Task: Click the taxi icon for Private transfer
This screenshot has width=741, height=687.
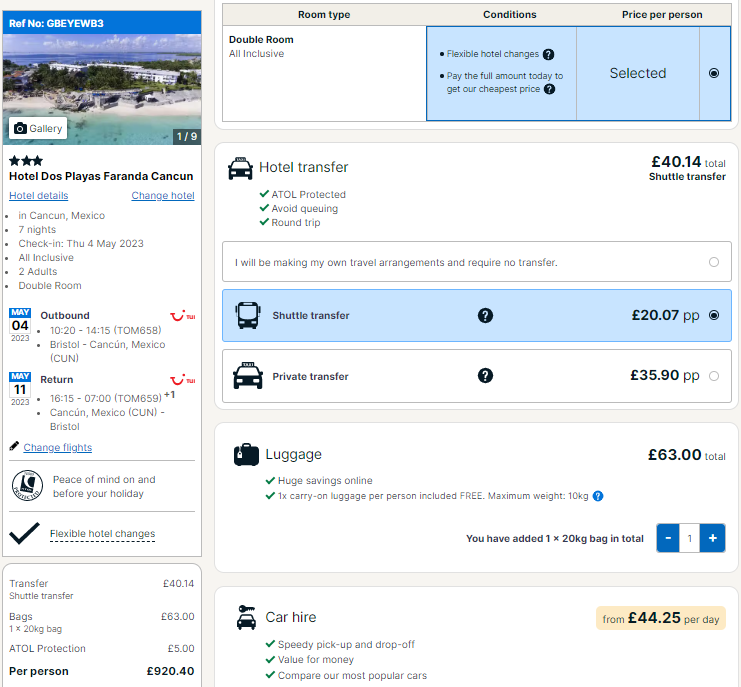Action: (x=248, y=376)
